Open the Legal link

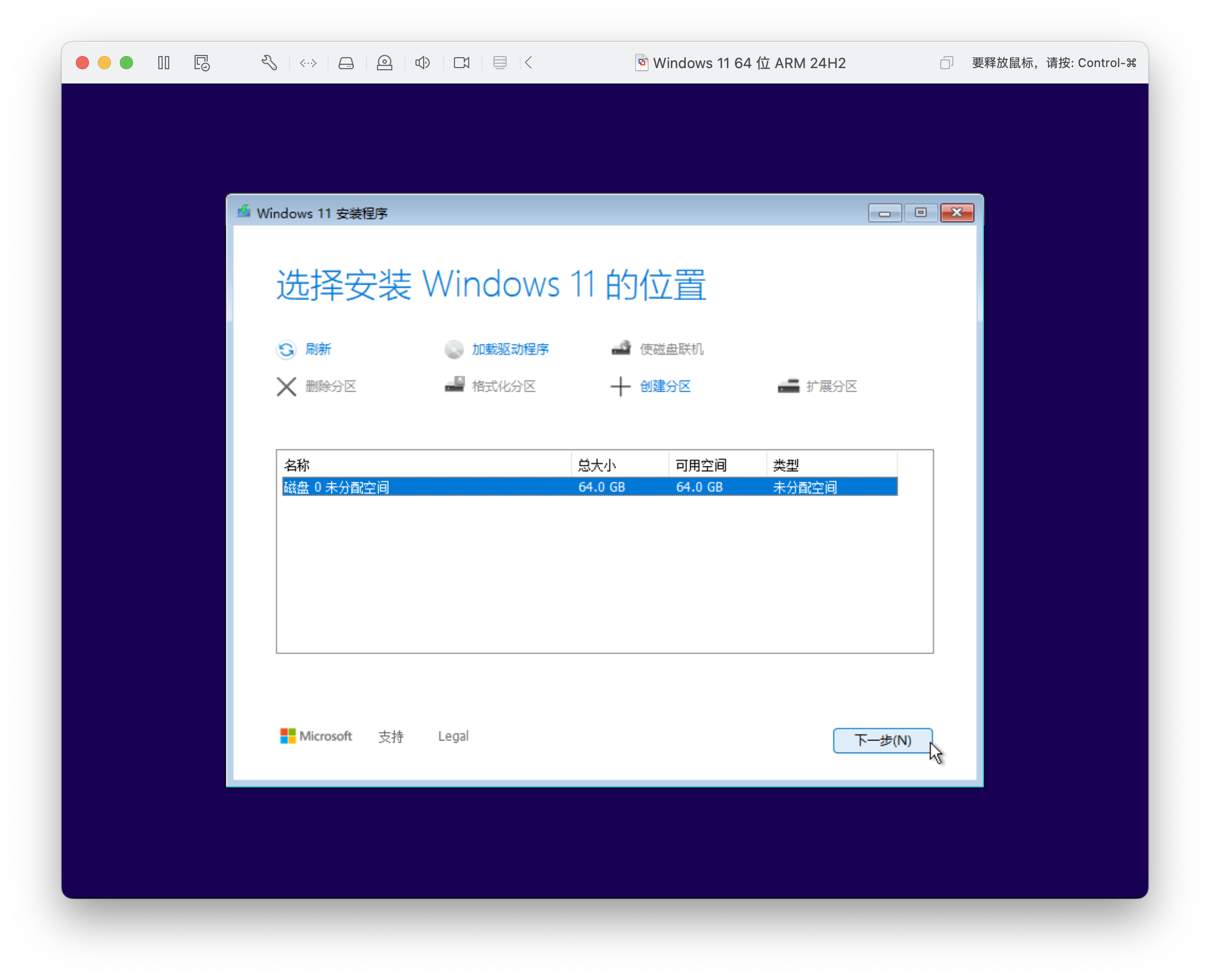coord(453,736)
